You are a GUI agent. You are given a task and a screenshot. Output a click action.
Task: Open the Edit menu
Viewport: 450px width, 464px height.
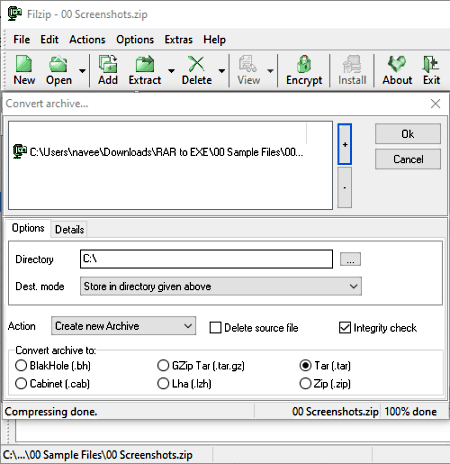(x=49, y=39)
